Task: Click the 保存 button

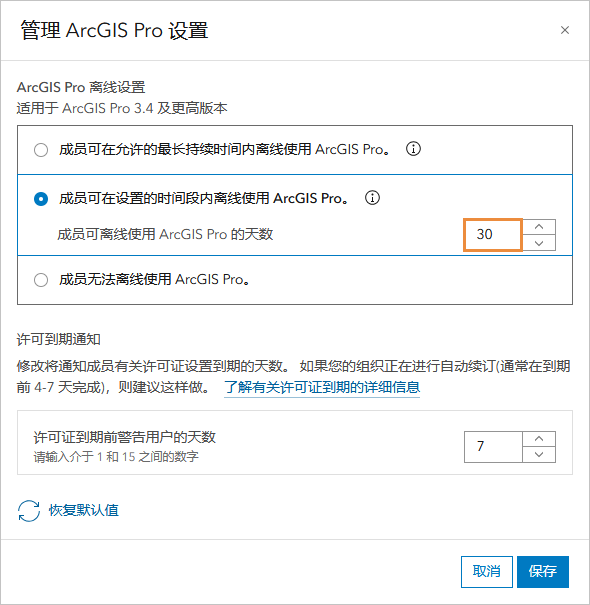Action: tap(543, 572)
